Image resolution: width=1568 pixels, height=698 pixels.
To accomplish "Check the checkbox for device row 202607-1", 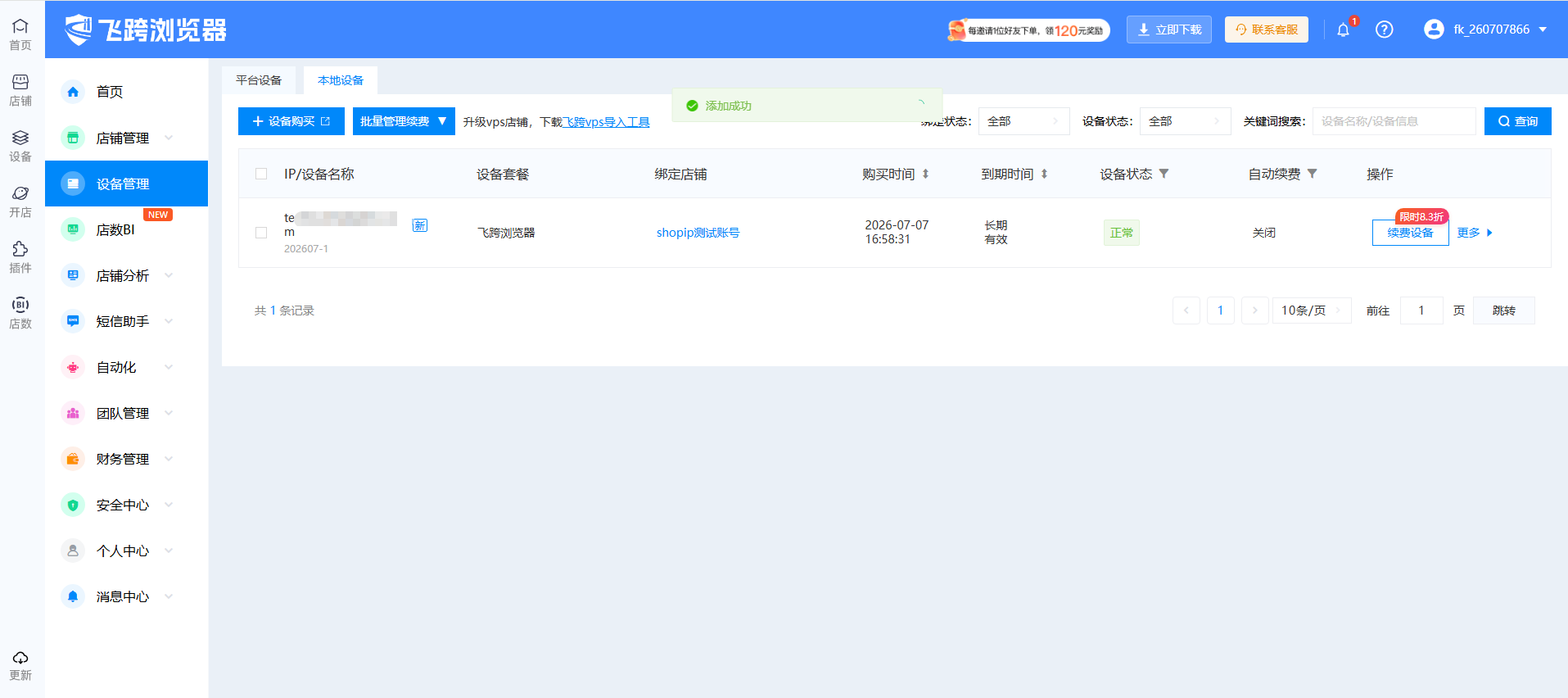I will 261,233.
